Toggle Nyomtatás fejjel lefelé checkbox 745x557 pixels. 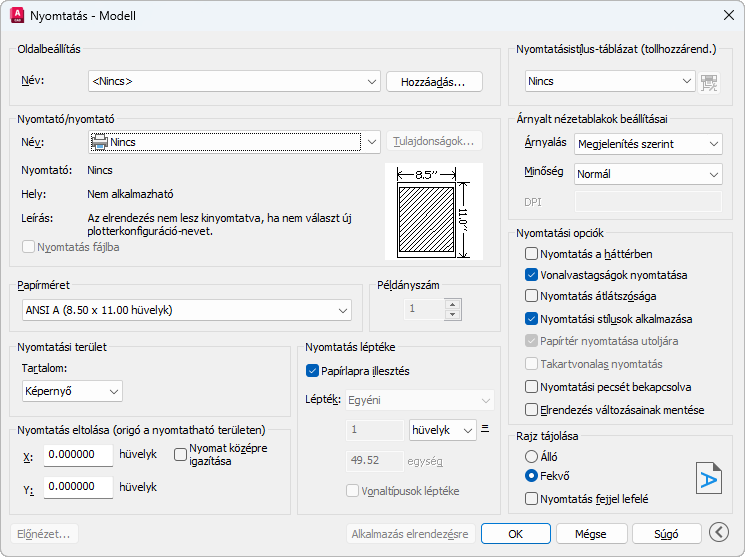point(532,498)
